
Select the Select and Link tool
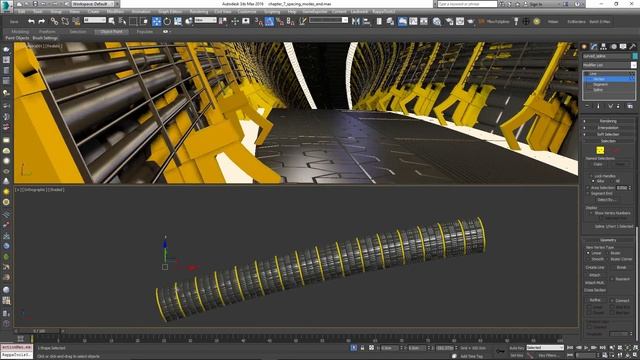pos(54,21)
